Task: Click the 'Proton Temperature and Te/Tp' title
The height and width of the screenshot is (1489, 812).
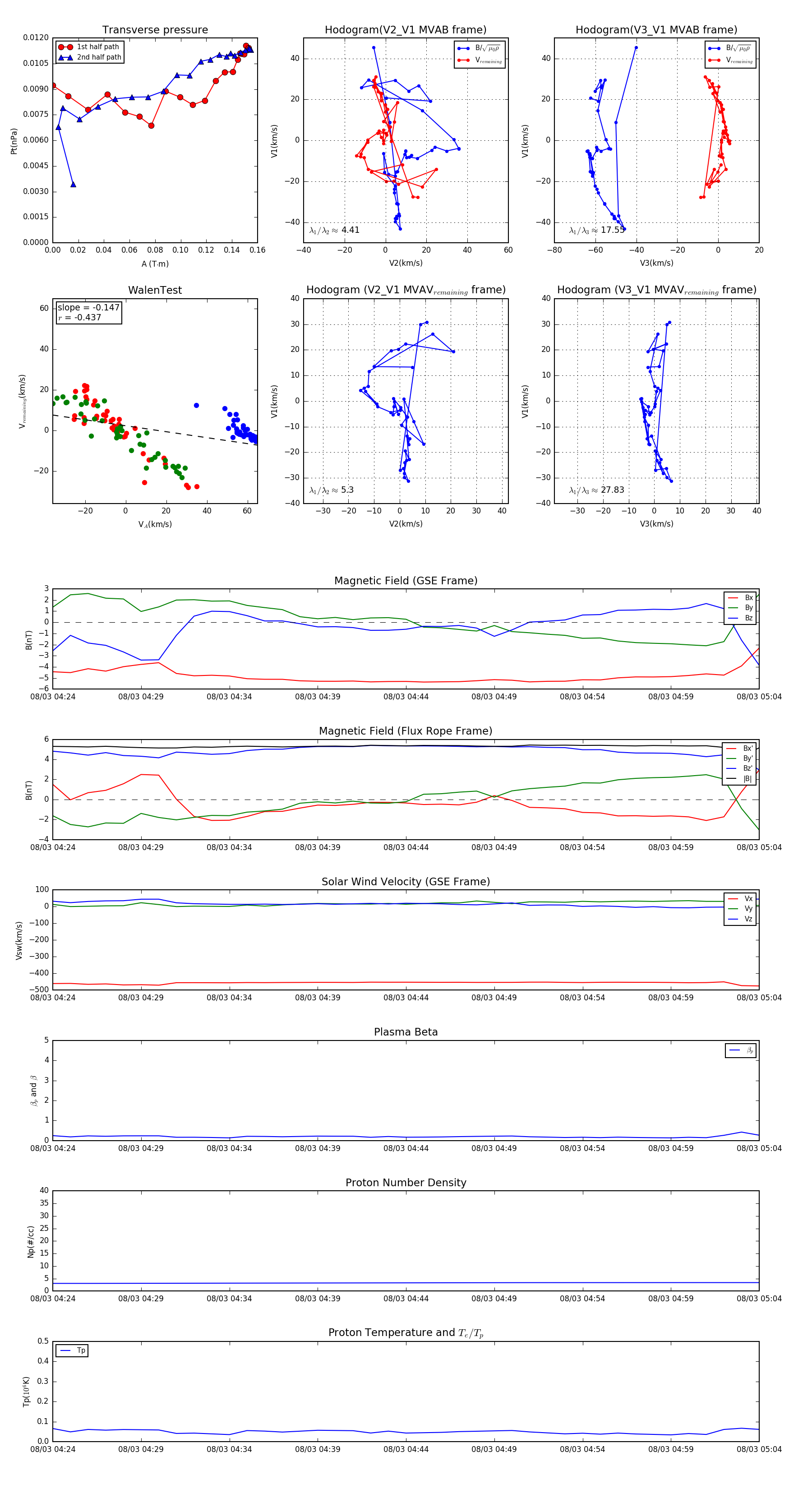Action: click(406, 1333)
